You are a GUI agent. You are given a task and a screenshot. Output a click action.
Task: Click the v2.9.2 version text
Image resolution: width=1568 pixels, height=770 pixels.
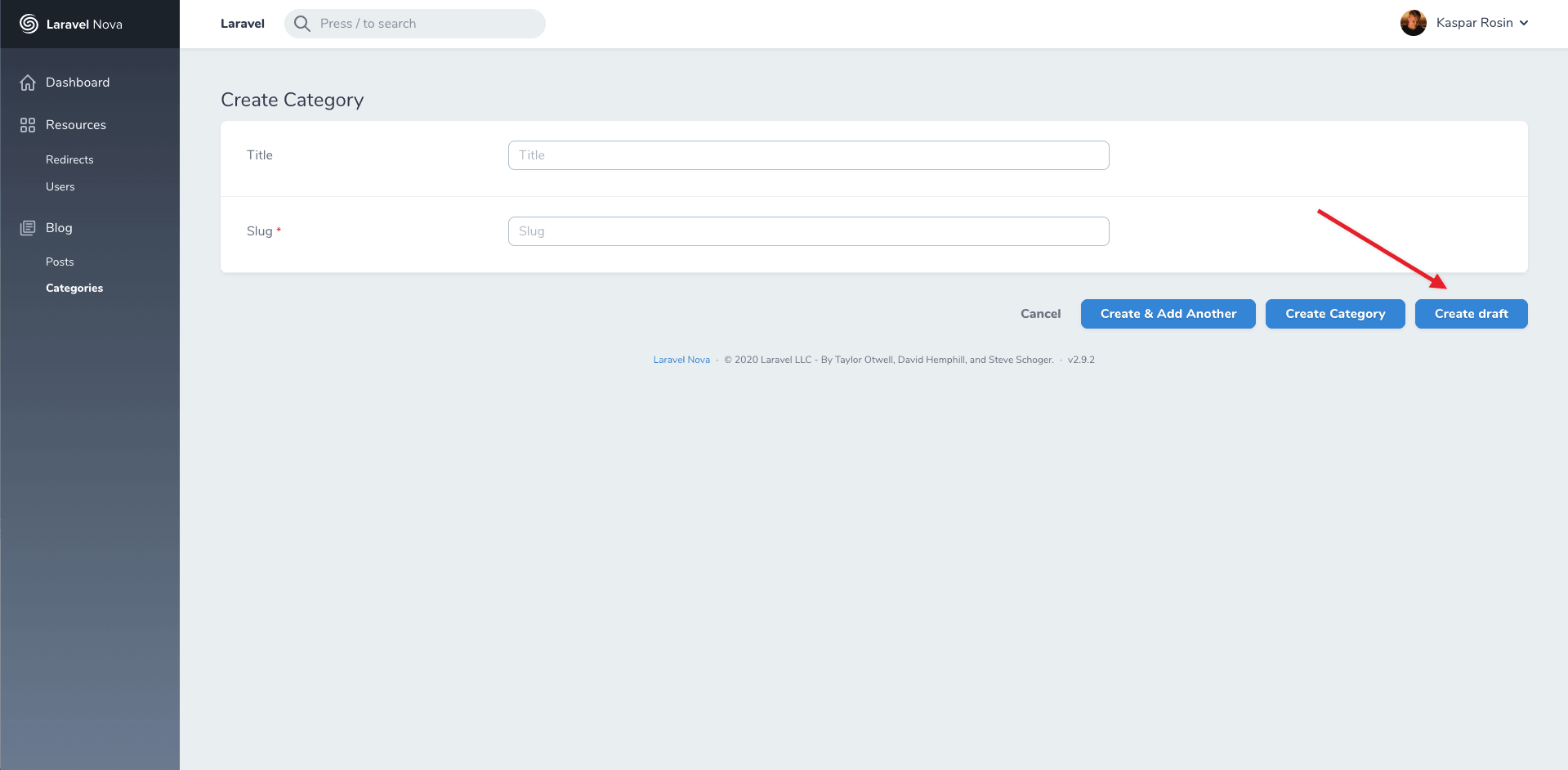tap(1081, 360)
